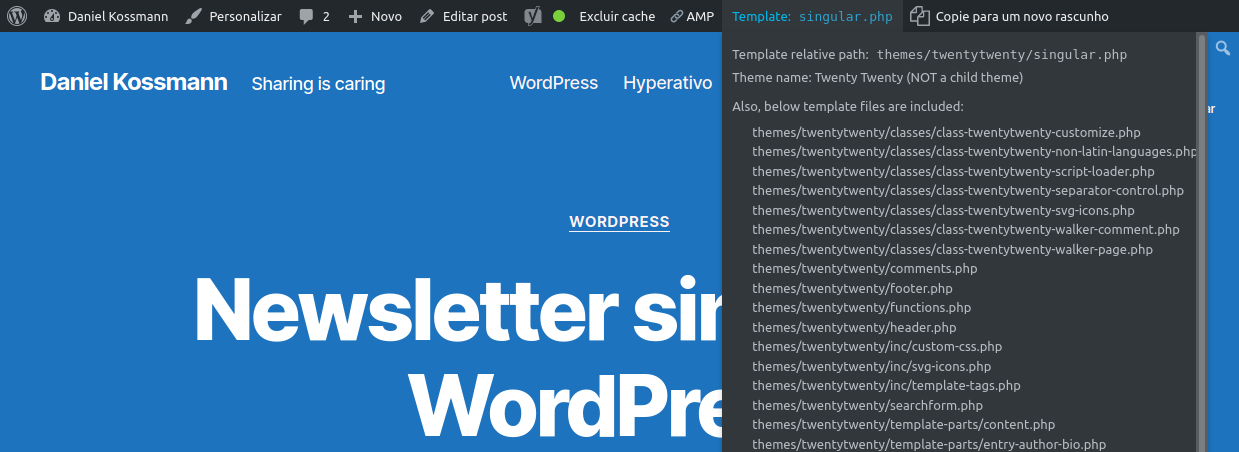Select class-twentytwenty-separator-control.php entry
1239x452 pixels.
click(x=968, y=190)
